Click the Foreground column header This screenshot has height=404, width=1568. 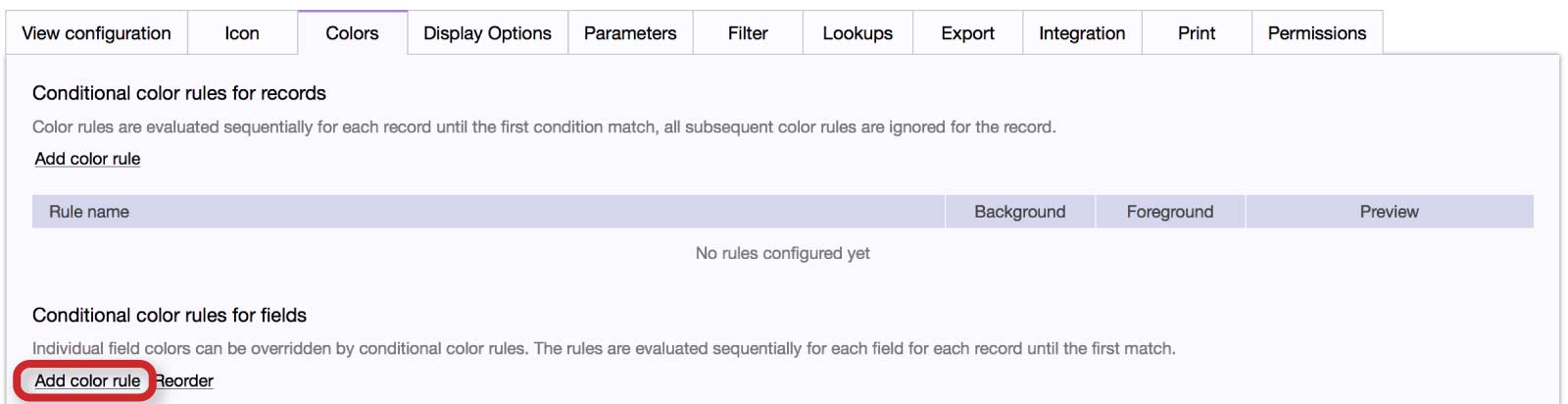(1169, 212)
